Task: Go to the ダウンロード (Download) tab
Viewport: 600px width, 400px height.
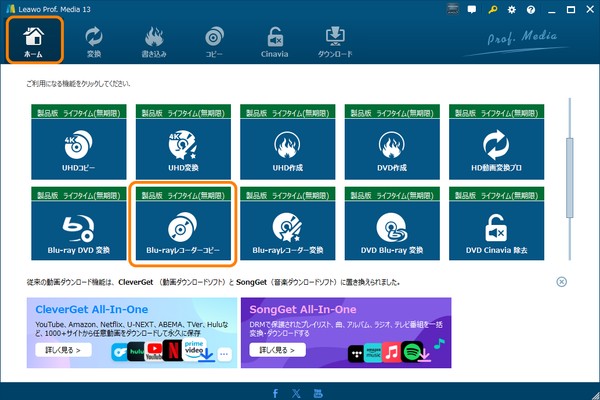Action: click(335, 42)
